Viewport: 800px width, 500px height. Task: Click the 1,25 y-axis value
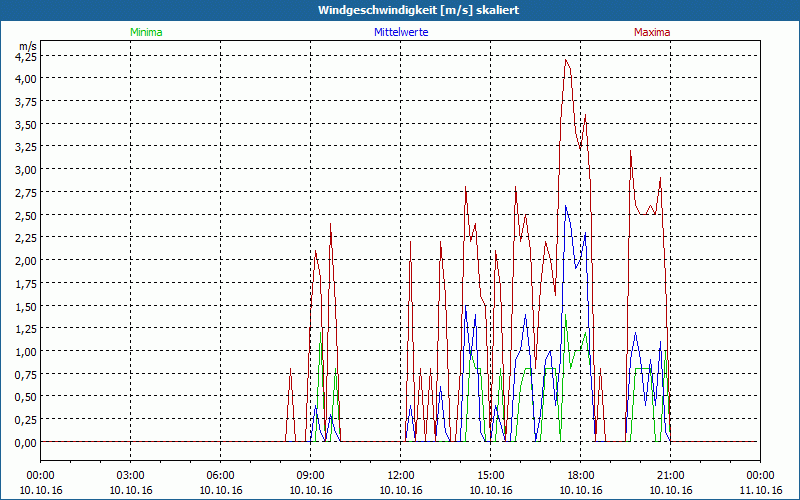coord(26,329)
